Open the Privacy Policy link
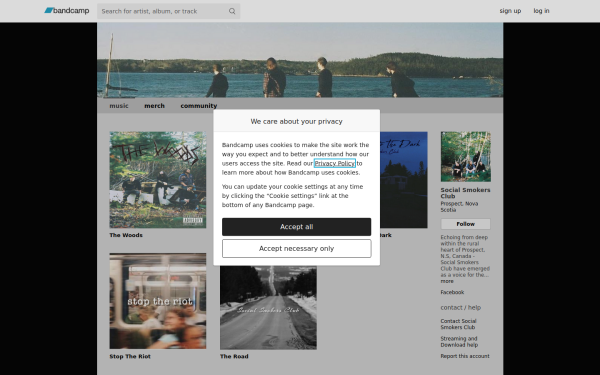The image size is (600, 375). click(334, 163)
